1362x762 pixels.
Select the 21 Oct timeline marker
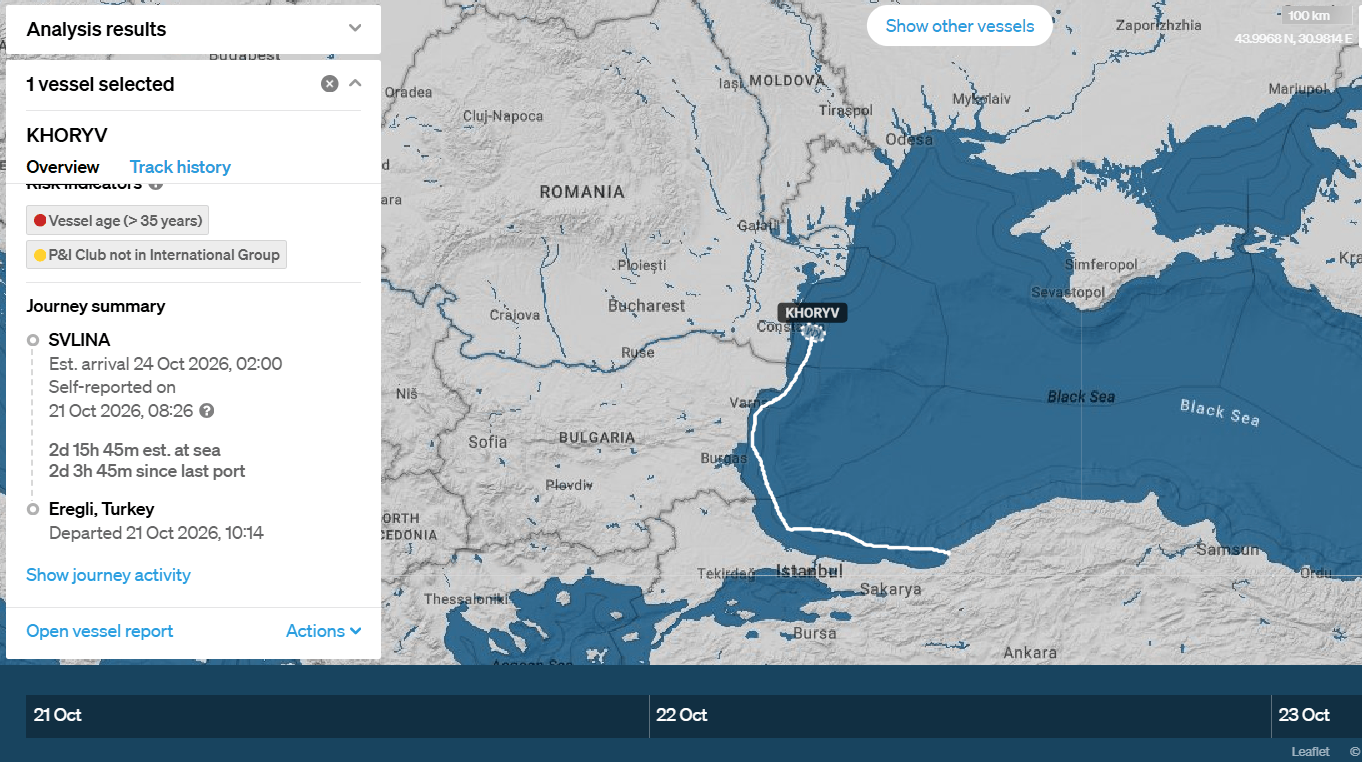58,715
